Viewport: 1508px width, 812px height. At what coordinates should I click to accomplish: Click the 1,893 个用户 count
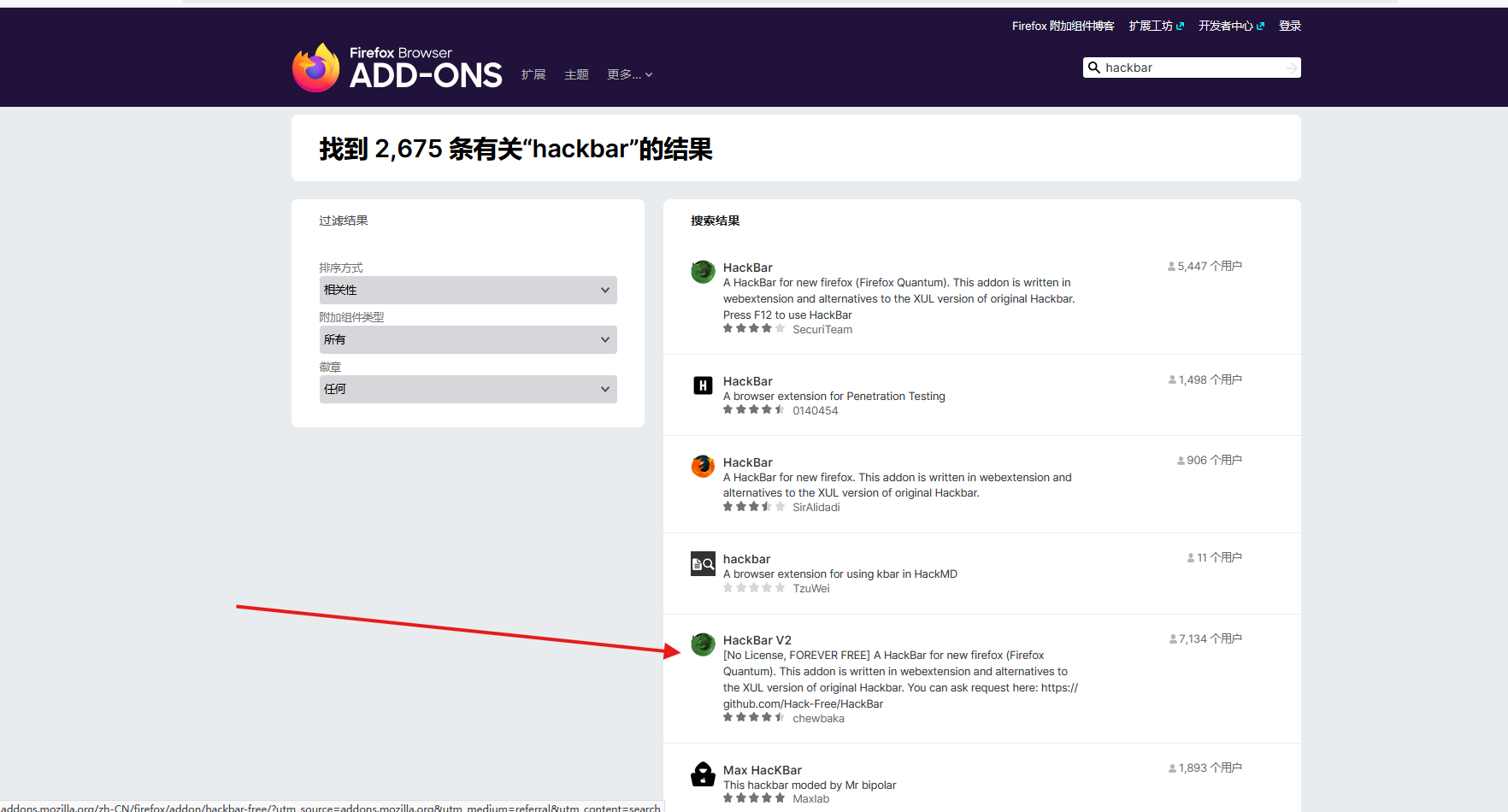1205,768
